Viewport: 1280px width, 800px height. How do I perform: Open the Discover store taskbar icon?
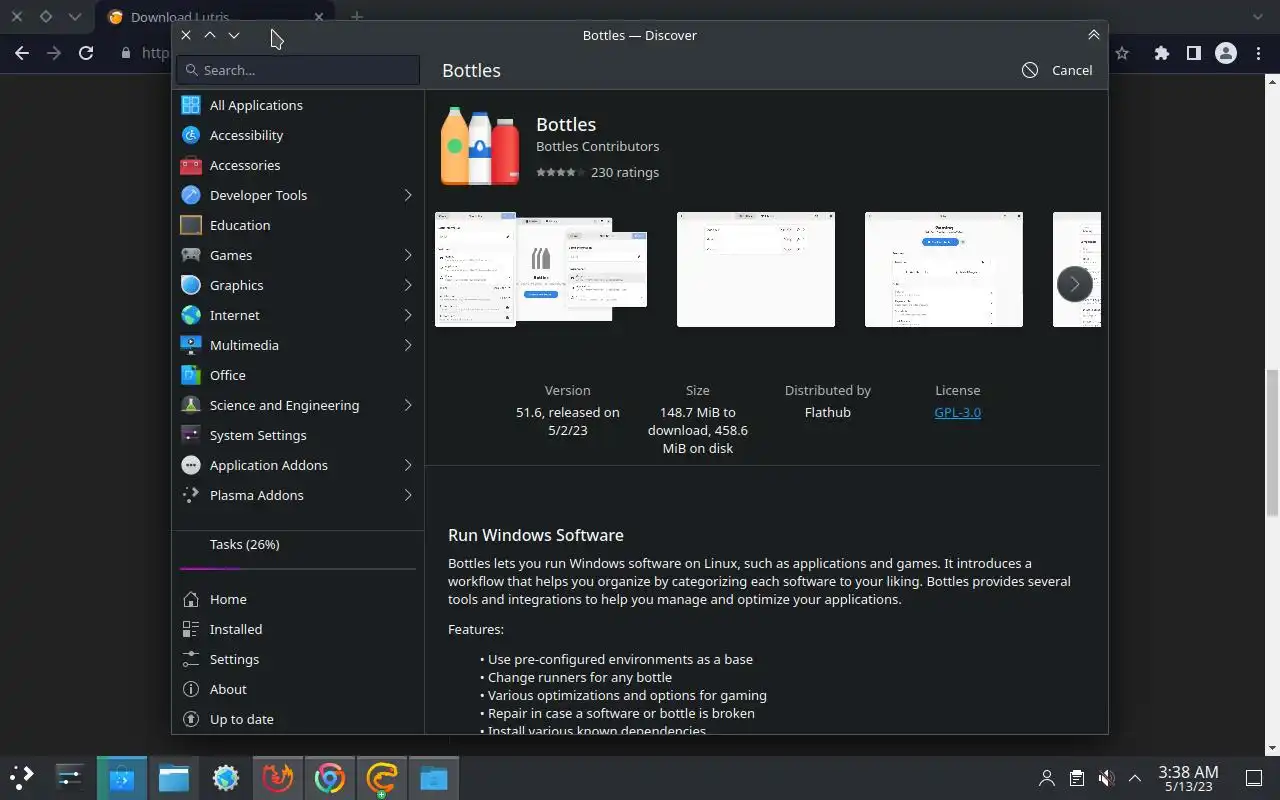pos(122,777)
